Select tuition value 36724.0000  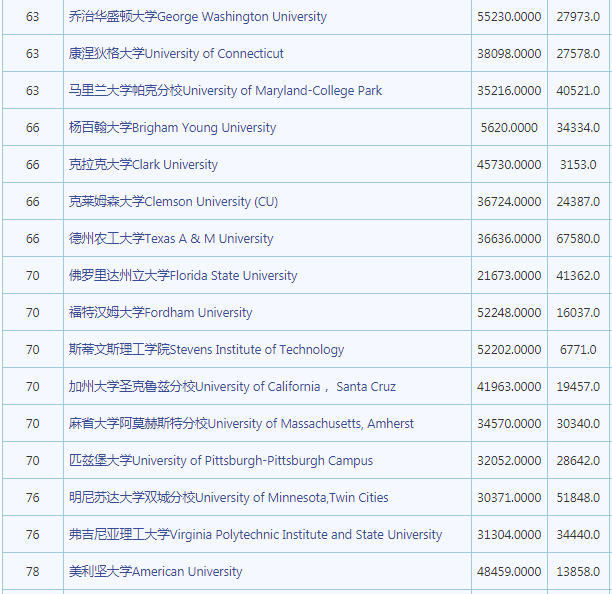[x=509, y=202]
